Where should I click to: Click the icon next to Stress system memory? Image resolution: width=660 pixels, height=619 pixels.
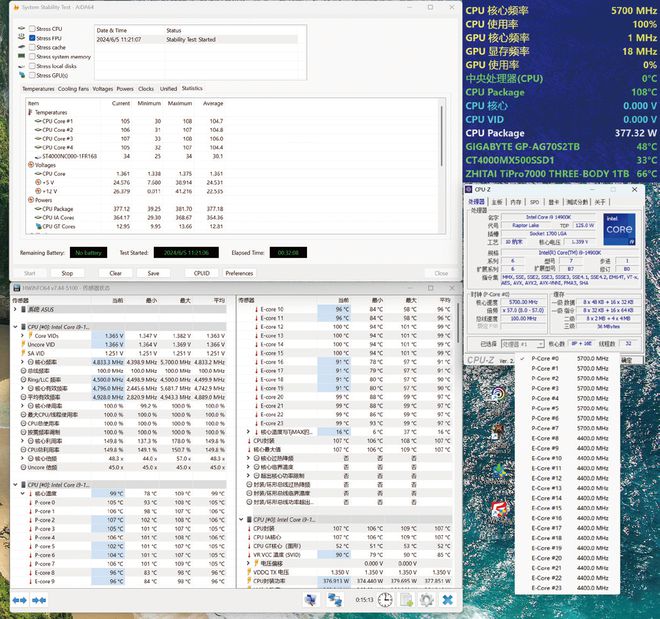(x=22, y=56)
